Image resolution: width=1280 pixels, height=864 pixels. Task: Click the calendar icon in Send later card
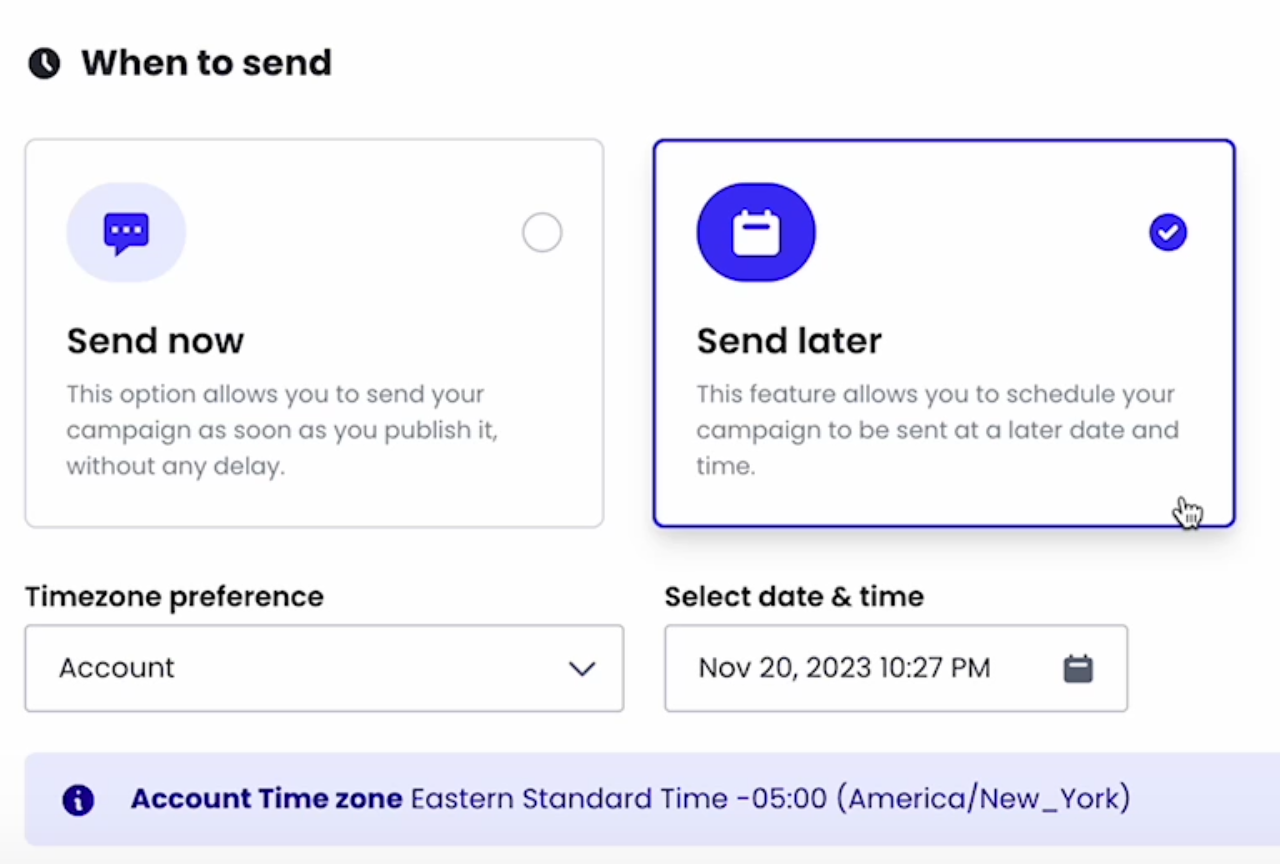click(756, 233)
